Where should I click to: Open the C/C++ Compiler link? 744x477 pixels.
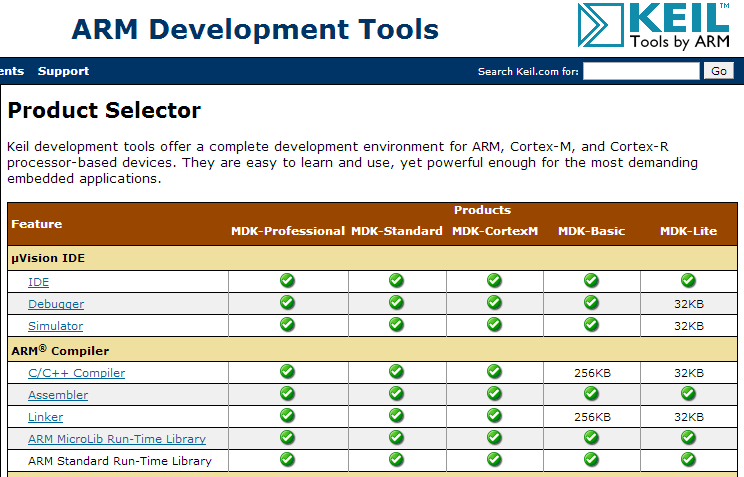tap(76, 373)
